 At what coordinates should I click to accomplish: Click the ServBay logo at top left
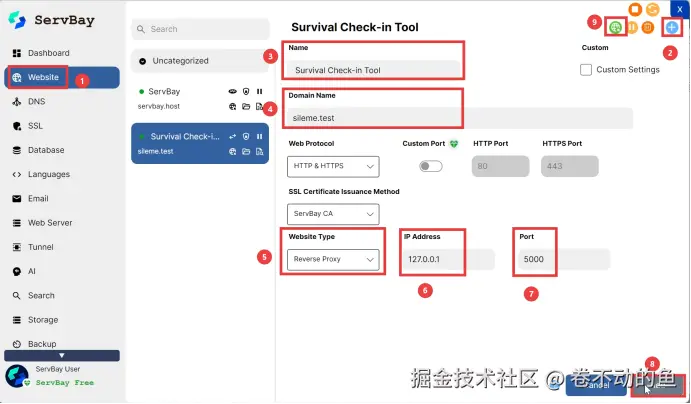51,20
